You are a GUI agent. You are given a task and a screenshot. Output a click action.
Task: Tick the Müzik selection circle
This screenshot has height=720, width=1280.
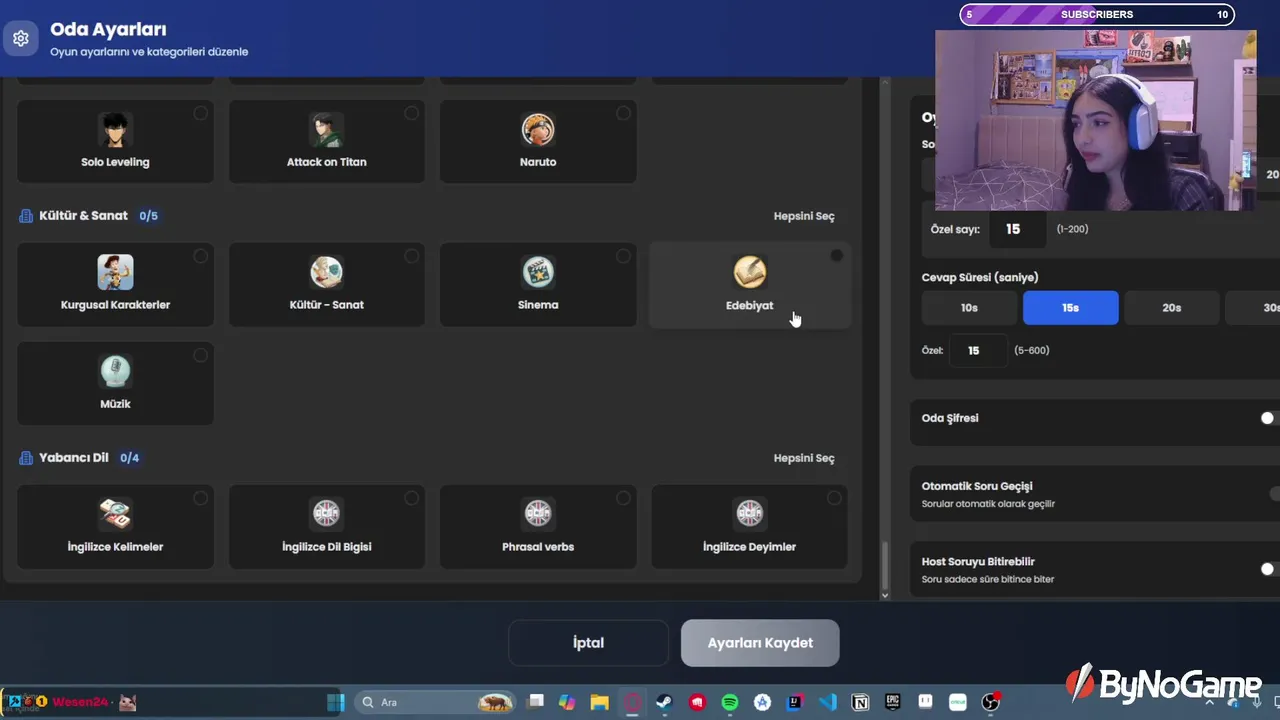pos(200,355)
